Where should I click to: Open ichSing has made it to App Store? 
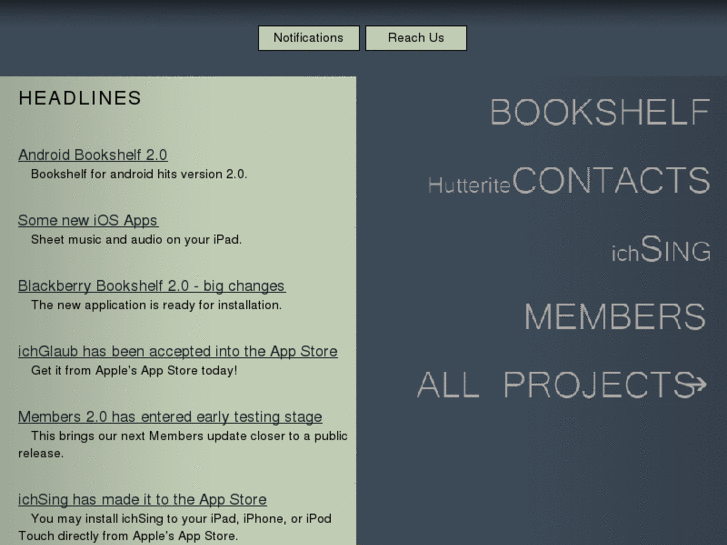click(142, 499)
